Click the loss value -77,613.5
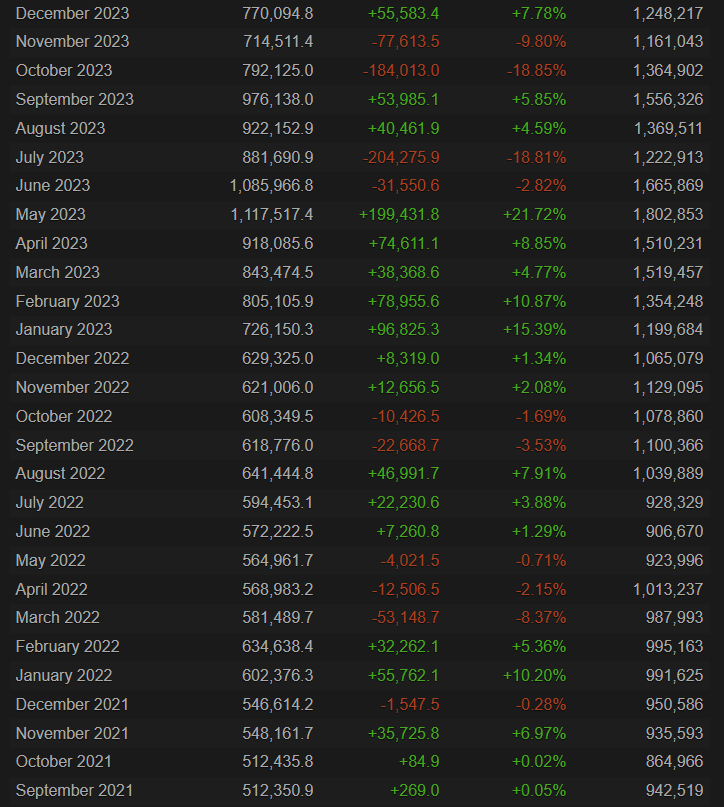Viewport: 724px width, 807px height. click(405, 42)
